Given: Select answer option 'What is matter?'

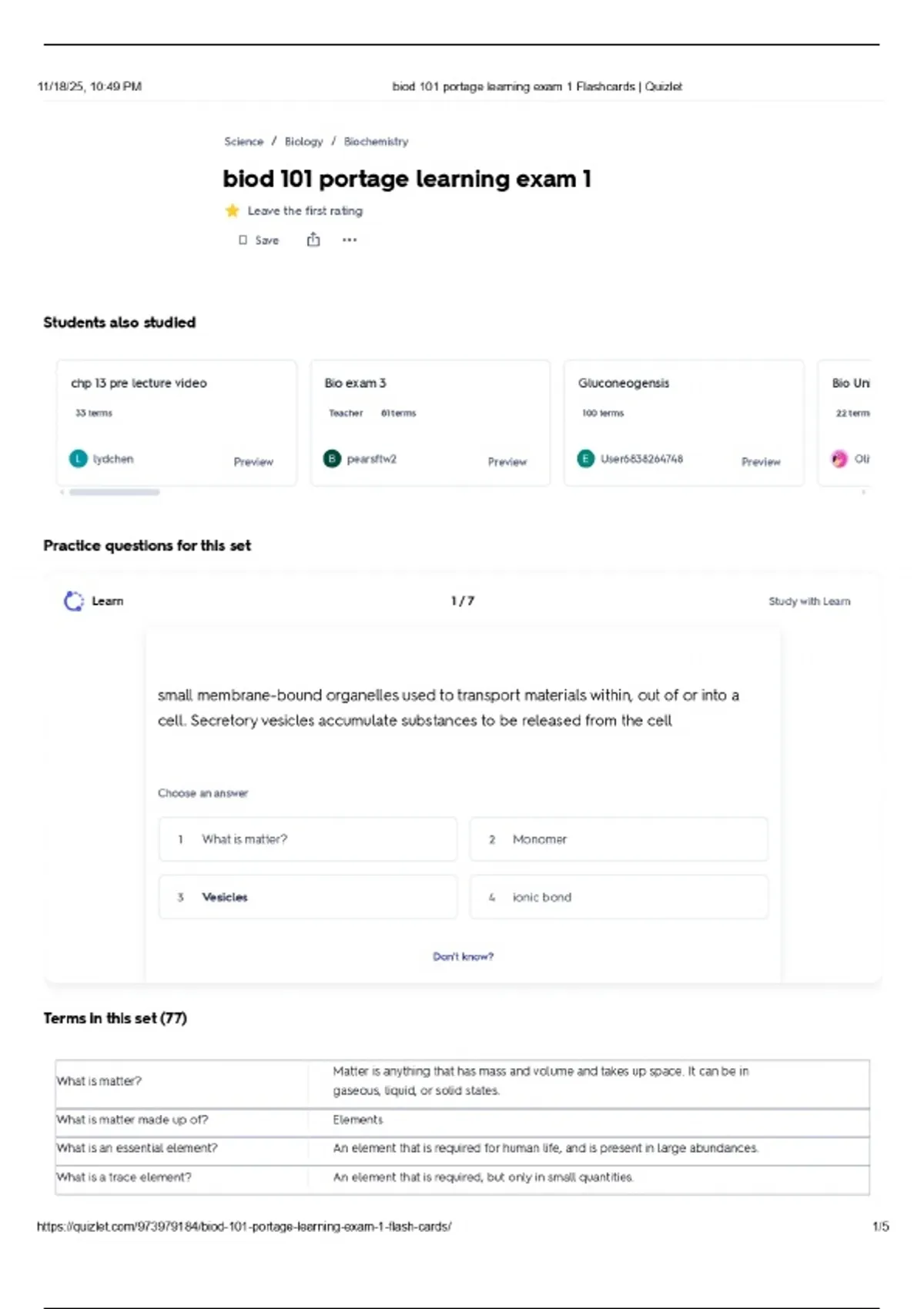Looking at the screenshot, I should point(308,839).
